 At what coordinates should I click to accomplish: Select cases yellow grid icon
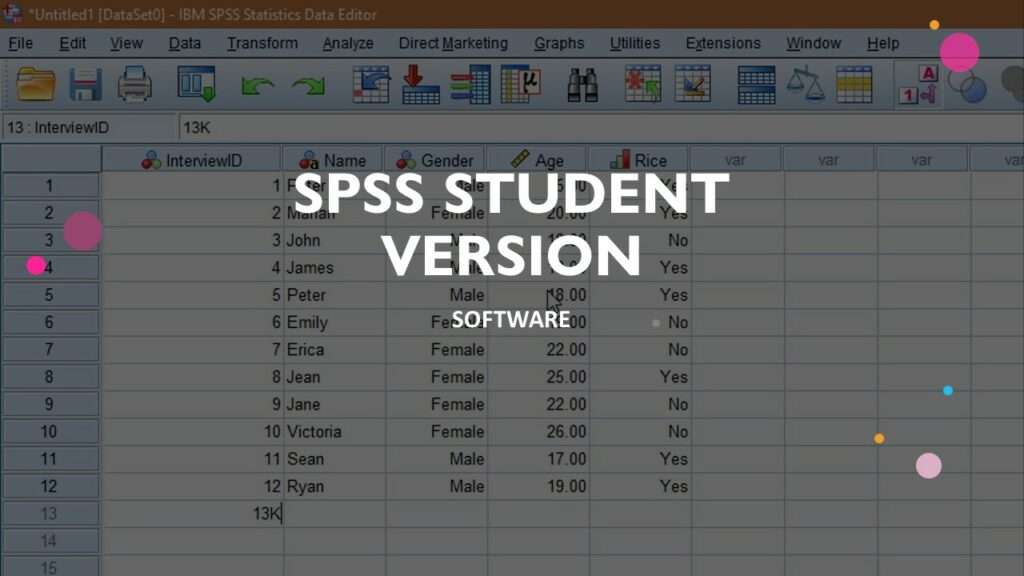tap(854, 84)
